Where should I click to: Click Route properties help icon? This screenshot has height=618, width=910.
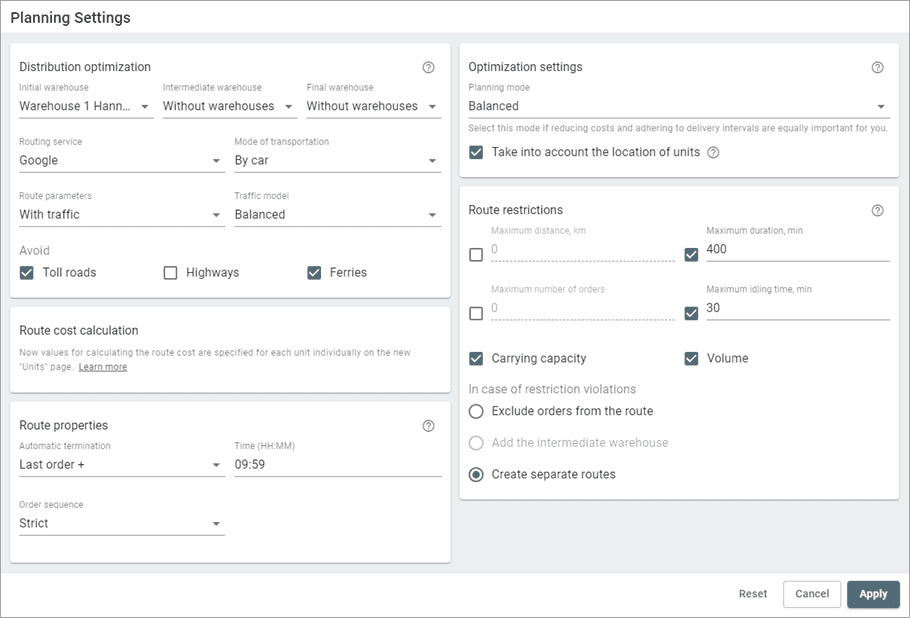pyautogui.click(x=428, y=425)
